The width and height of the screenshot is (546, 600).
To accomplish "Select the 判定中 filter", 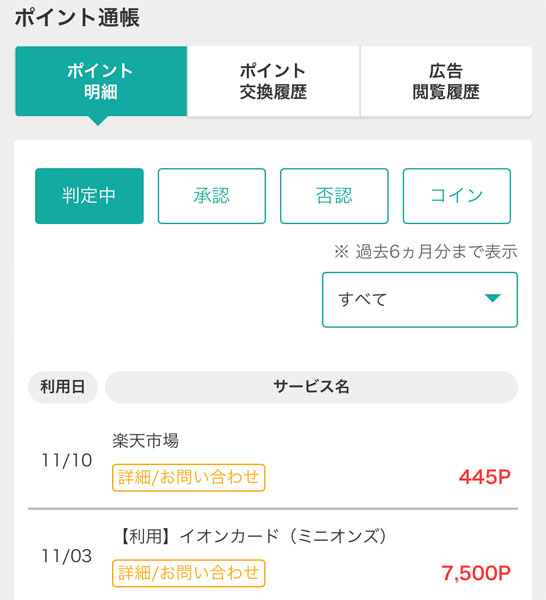I will [89, 196].
